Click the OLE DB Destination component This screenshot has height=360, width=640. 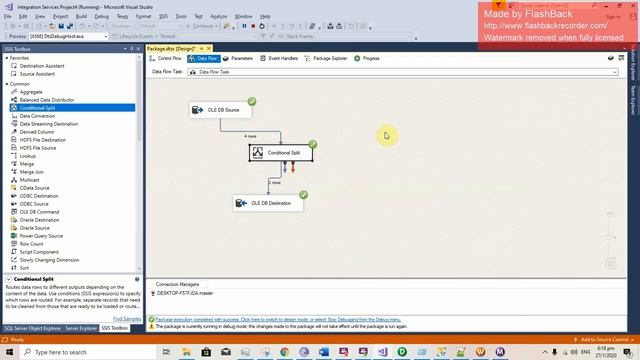268,203
